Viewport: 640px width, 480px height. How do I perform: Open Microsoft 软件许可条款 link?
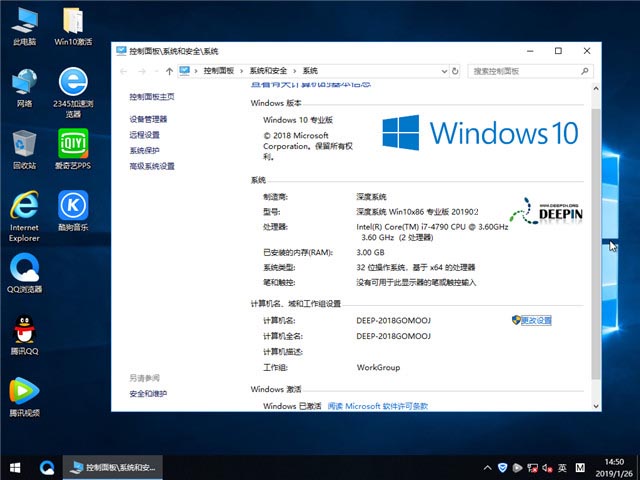378,406
